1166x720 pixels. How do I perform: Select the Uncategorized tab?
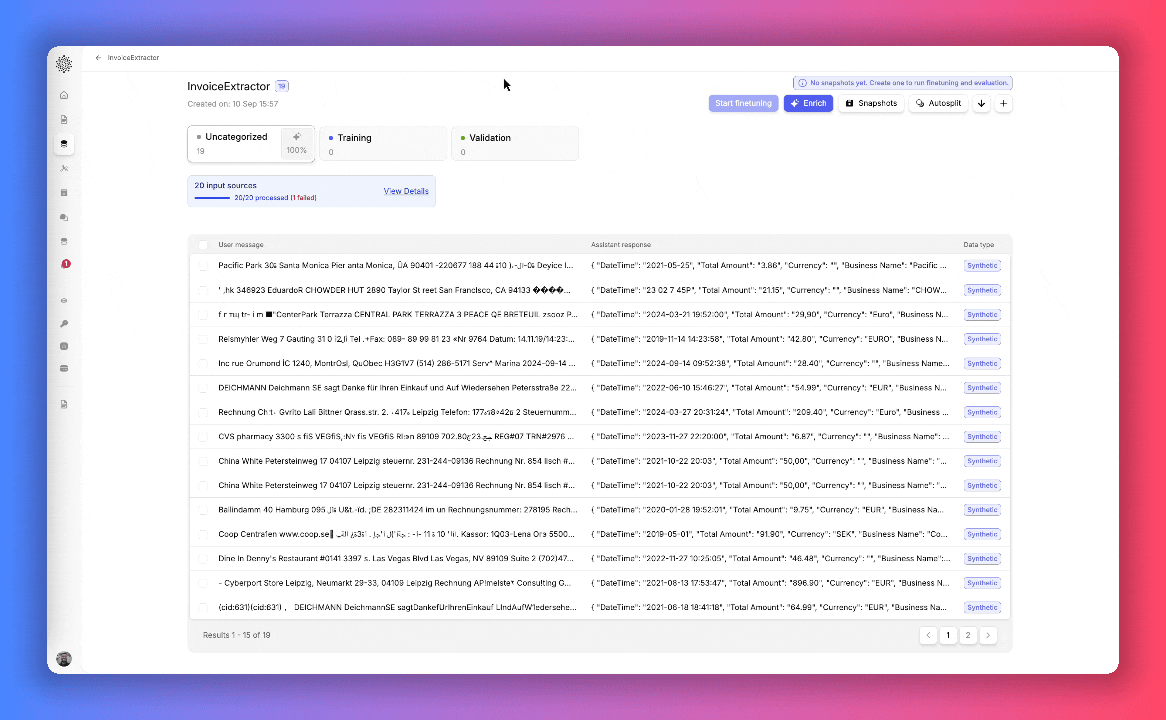pyautogui.click(x=251, y=144)
